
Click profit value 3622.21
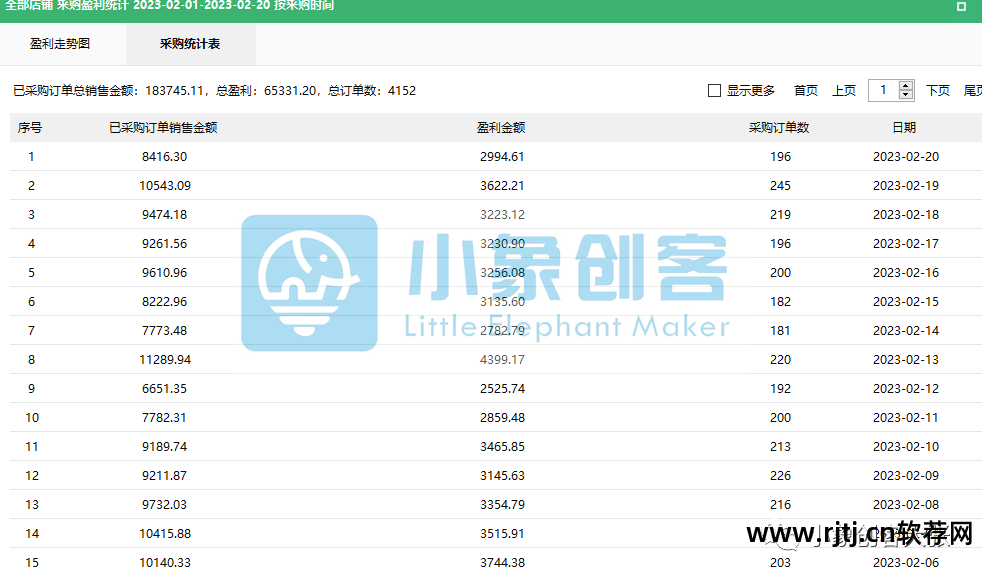(x=502, y=186)
